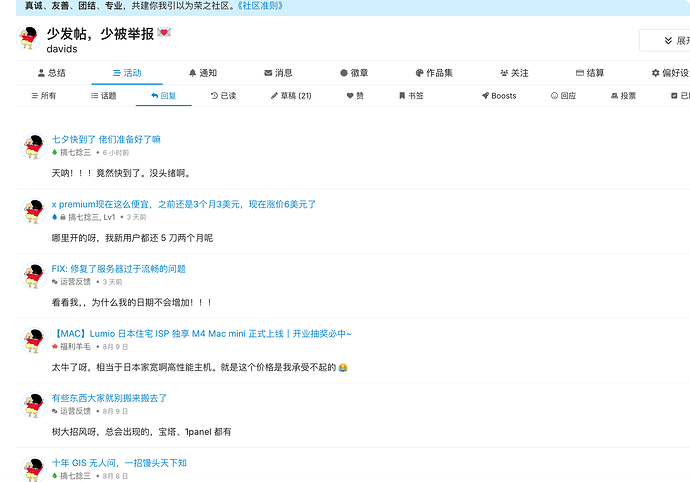Click the 6 小时前 timestamp
This screenshot has height=482, width=690.
pyautogui.click(x=116, y=153)
